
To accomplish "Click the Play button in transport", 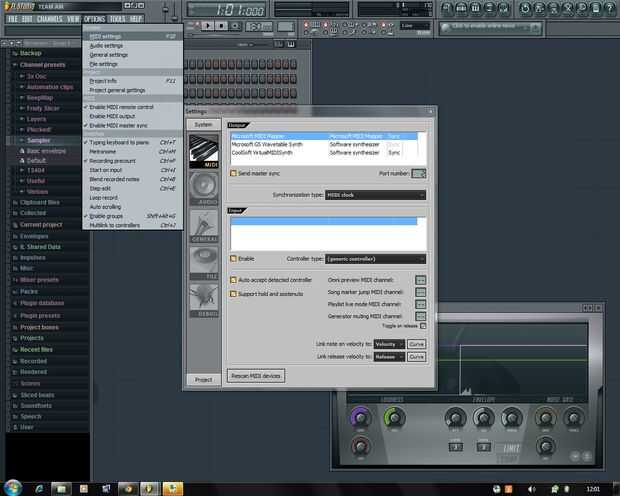I will (x=208, y=26).
